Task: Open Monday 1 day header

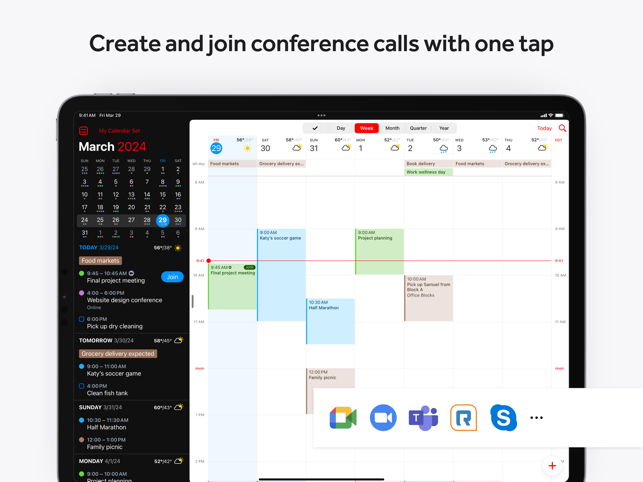Action: [360, 148]
